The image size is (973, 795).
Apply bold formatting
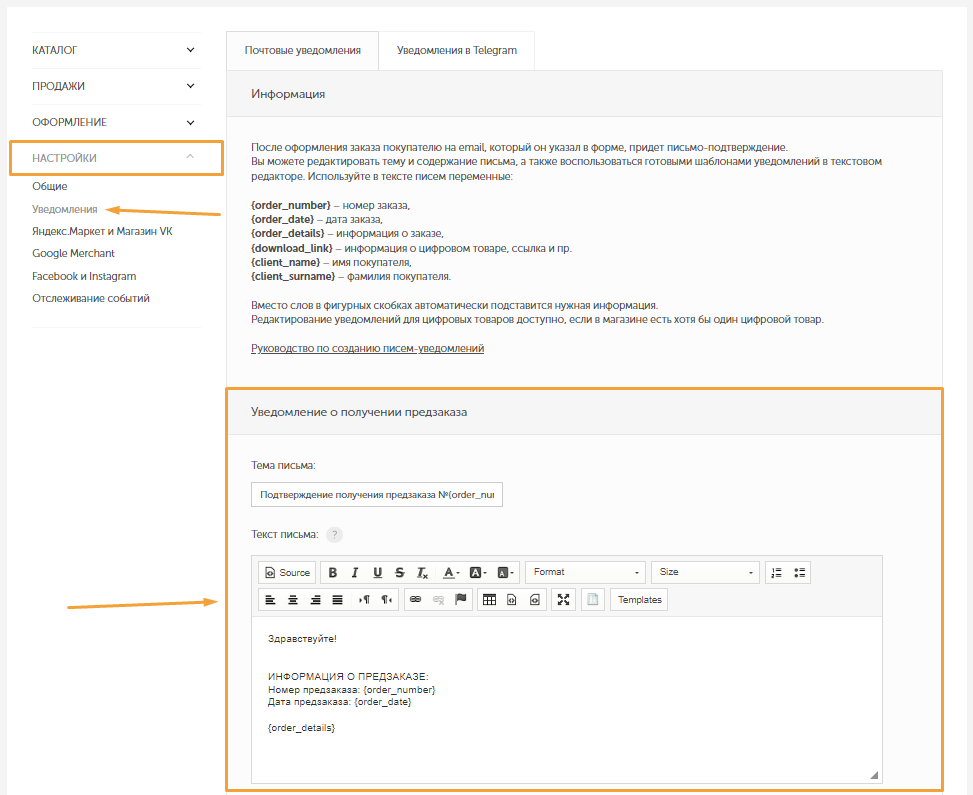coord(333,572)
